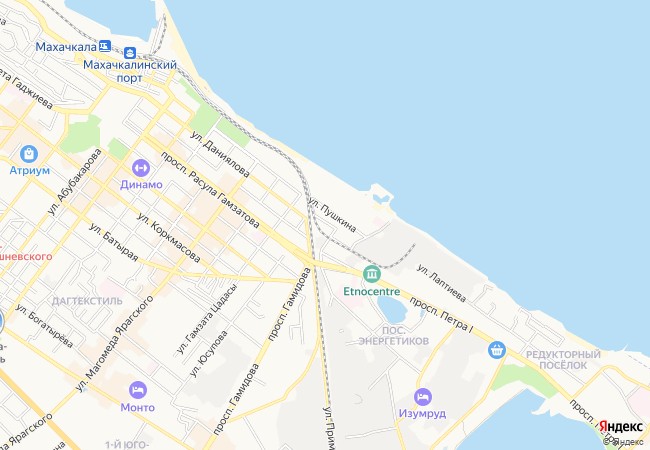Viewport: 650px width, 450px height.
Task: Select the Etnocentre text label
Action: click(372, 291)
